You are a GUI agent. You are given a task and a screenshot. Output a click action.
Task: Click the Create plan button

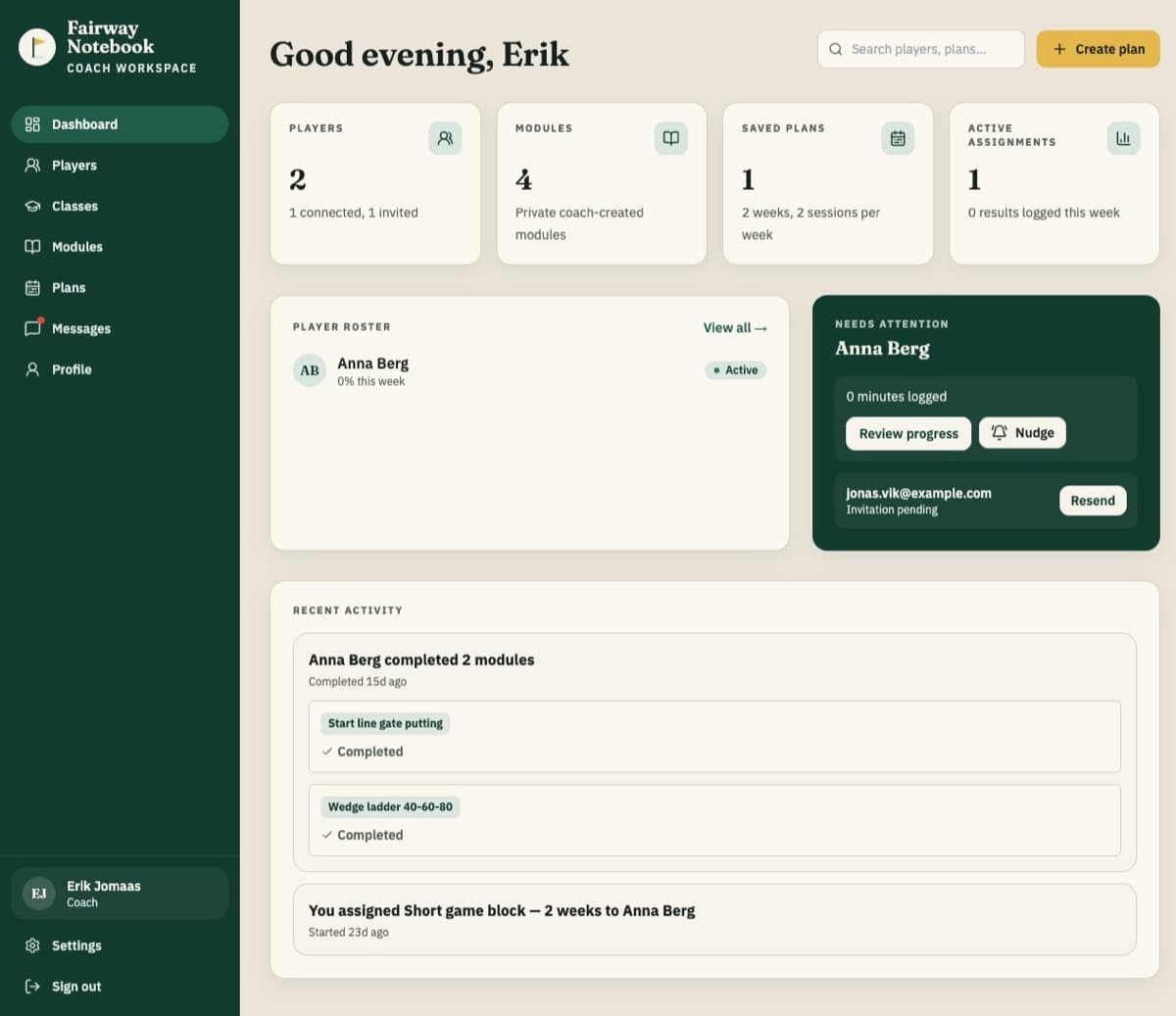(1099, 49)
